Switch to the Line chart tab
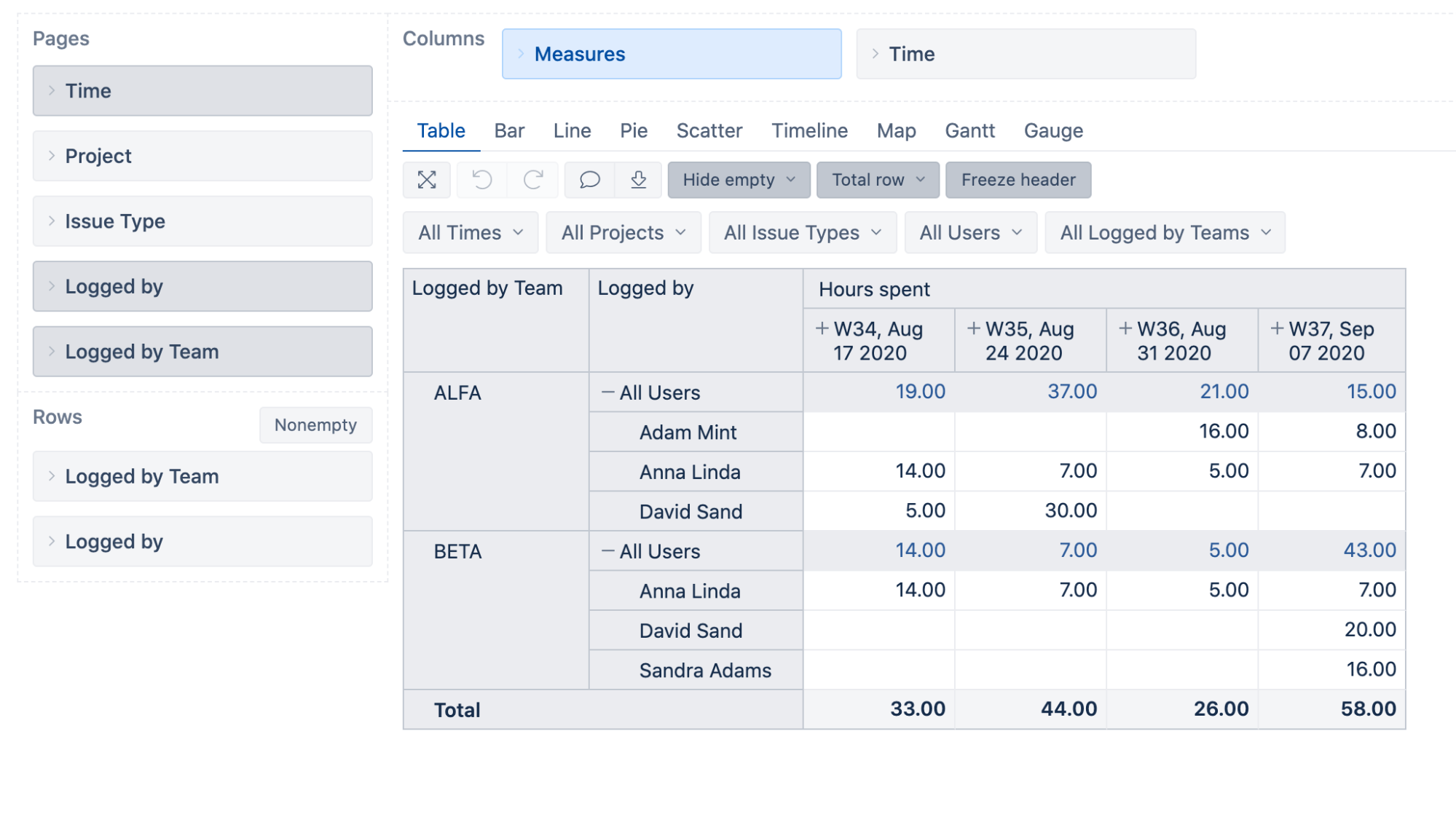The height and width of the screenshot is (814, 1456). click(572, 131)
